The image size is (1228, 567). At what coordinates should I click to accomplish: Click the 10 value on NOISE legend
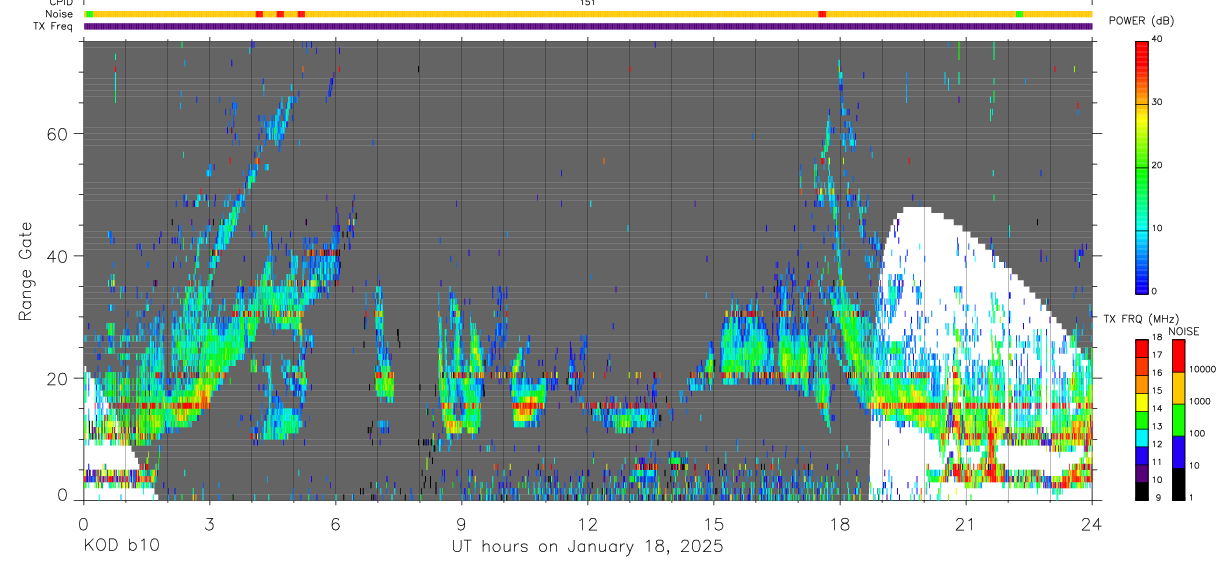click(1193, 465)
